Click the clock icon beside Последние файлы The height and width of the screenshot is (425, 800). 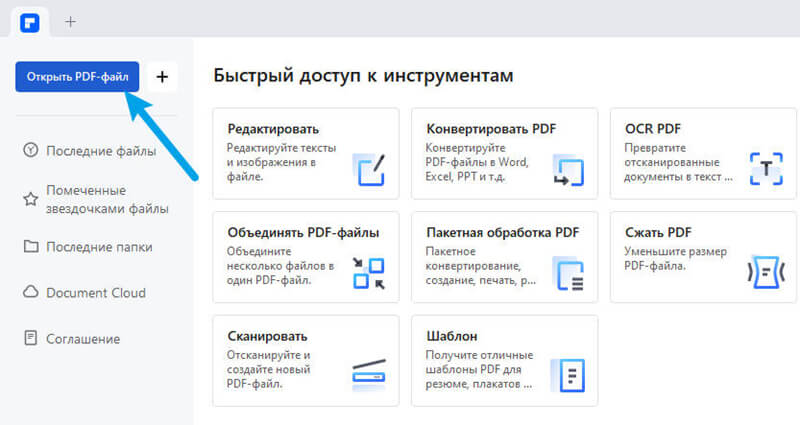pos(30,151)
